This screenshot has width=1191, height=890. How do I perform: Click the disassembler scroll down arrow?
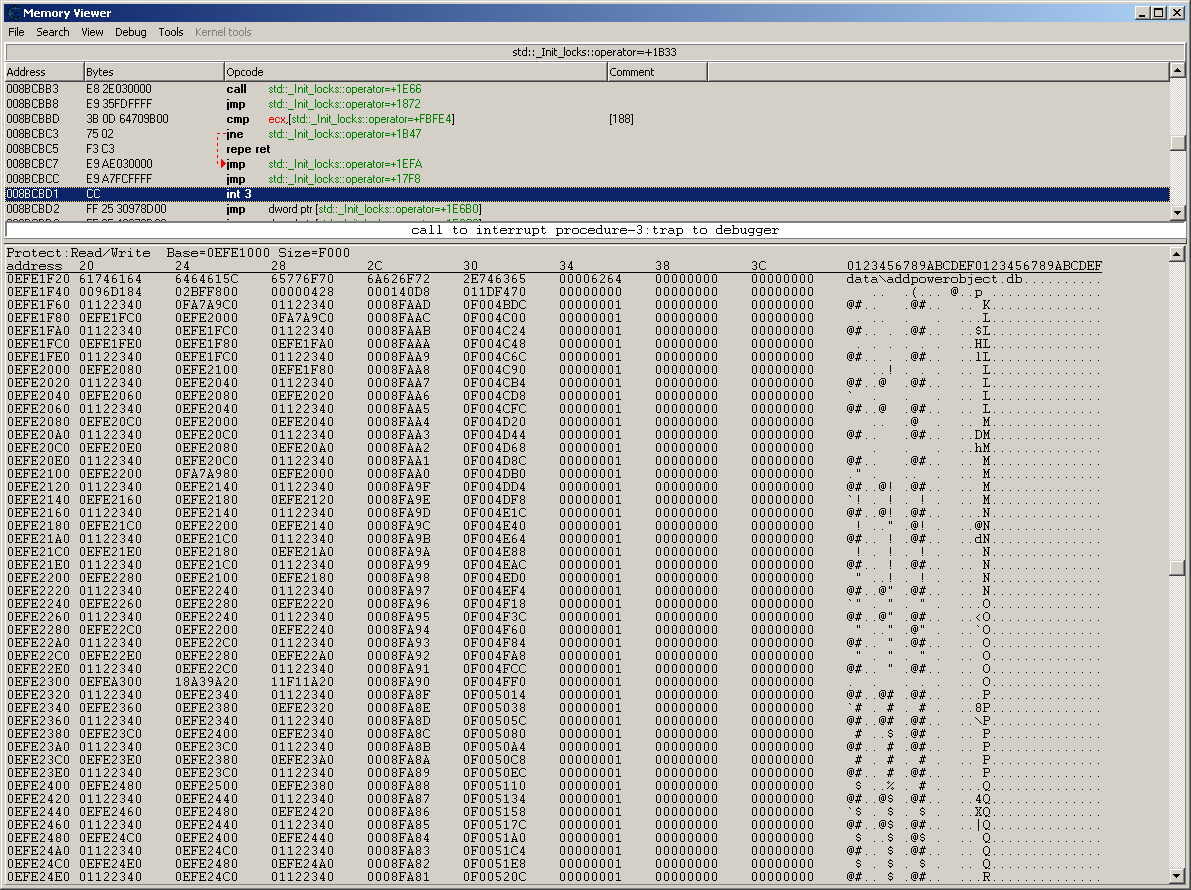click(1177, 212)
